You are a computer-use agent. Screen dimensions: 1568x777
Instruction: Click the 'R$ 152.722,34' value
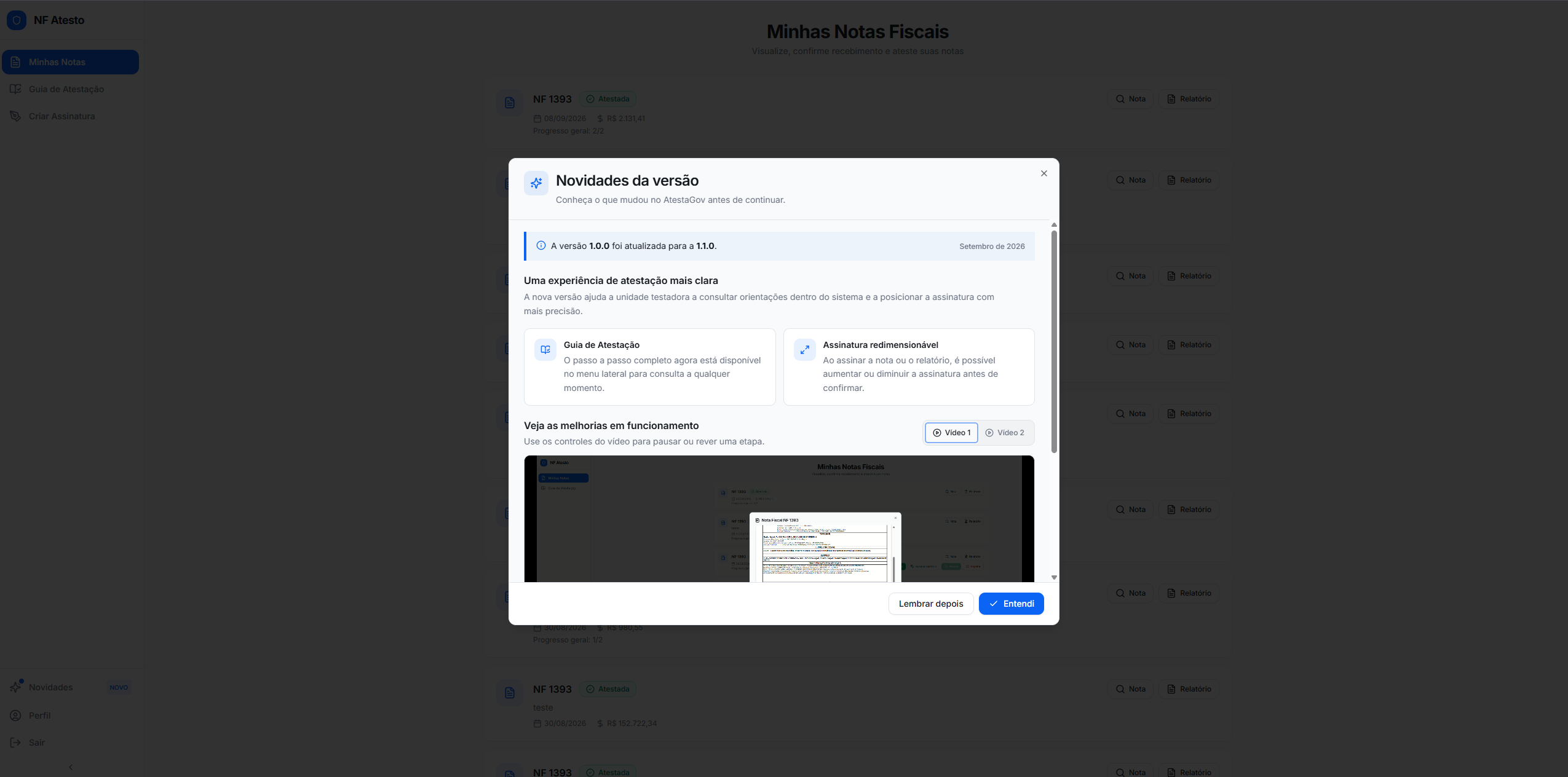pyautogui.click(x=632, y=724)
